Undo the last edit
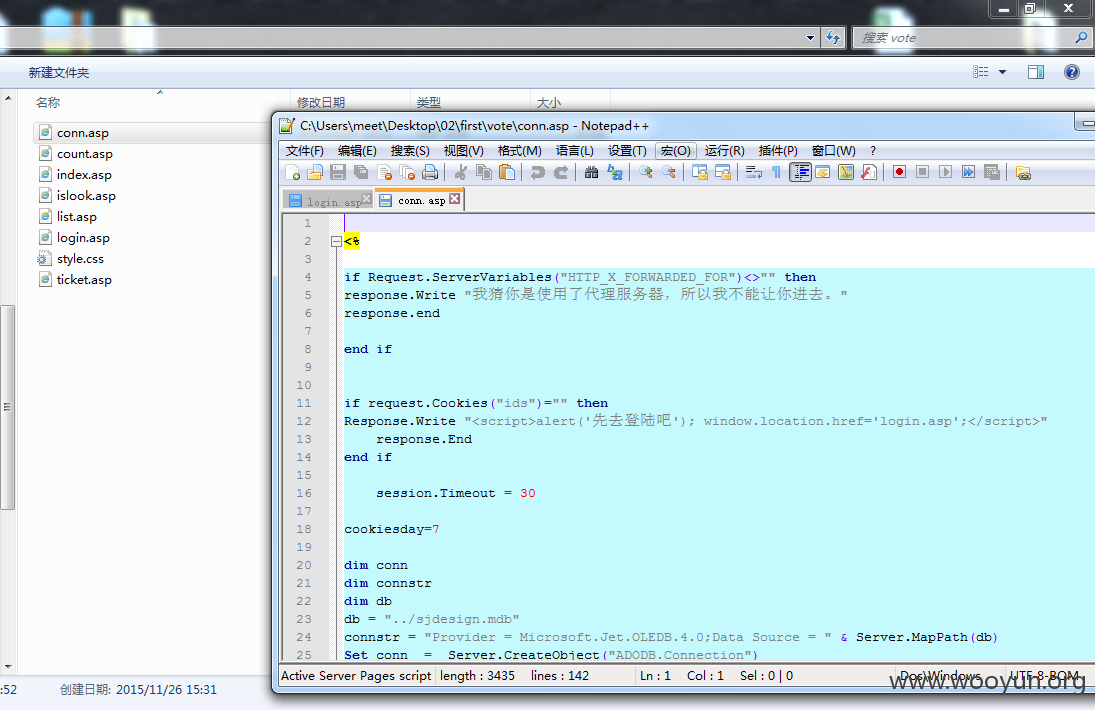The width and height of the screenshot is (1095, 710). click(x=537, y=172)
